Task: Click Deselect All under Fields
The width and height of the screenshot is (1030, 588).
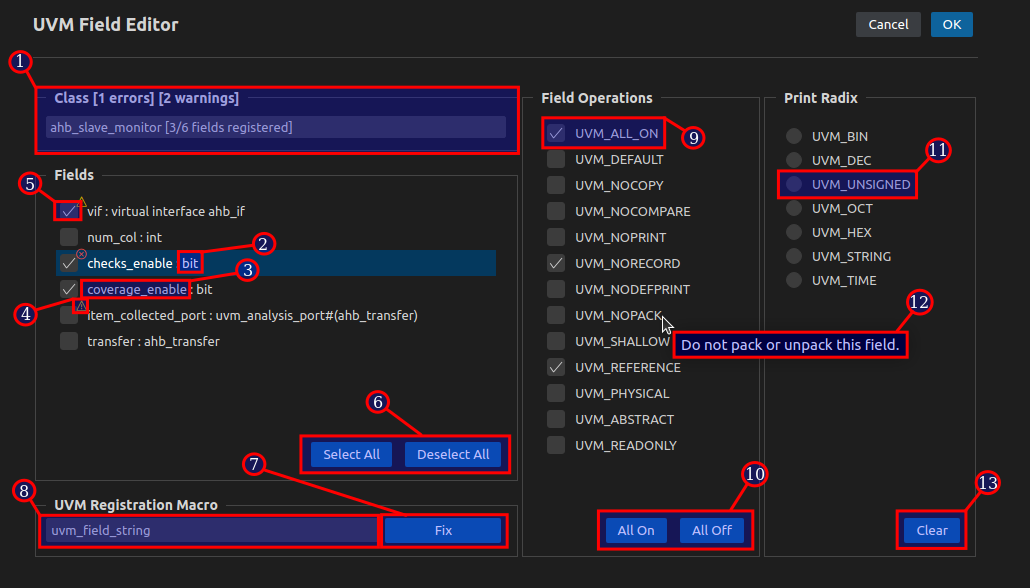Action: tap(453, 454)
